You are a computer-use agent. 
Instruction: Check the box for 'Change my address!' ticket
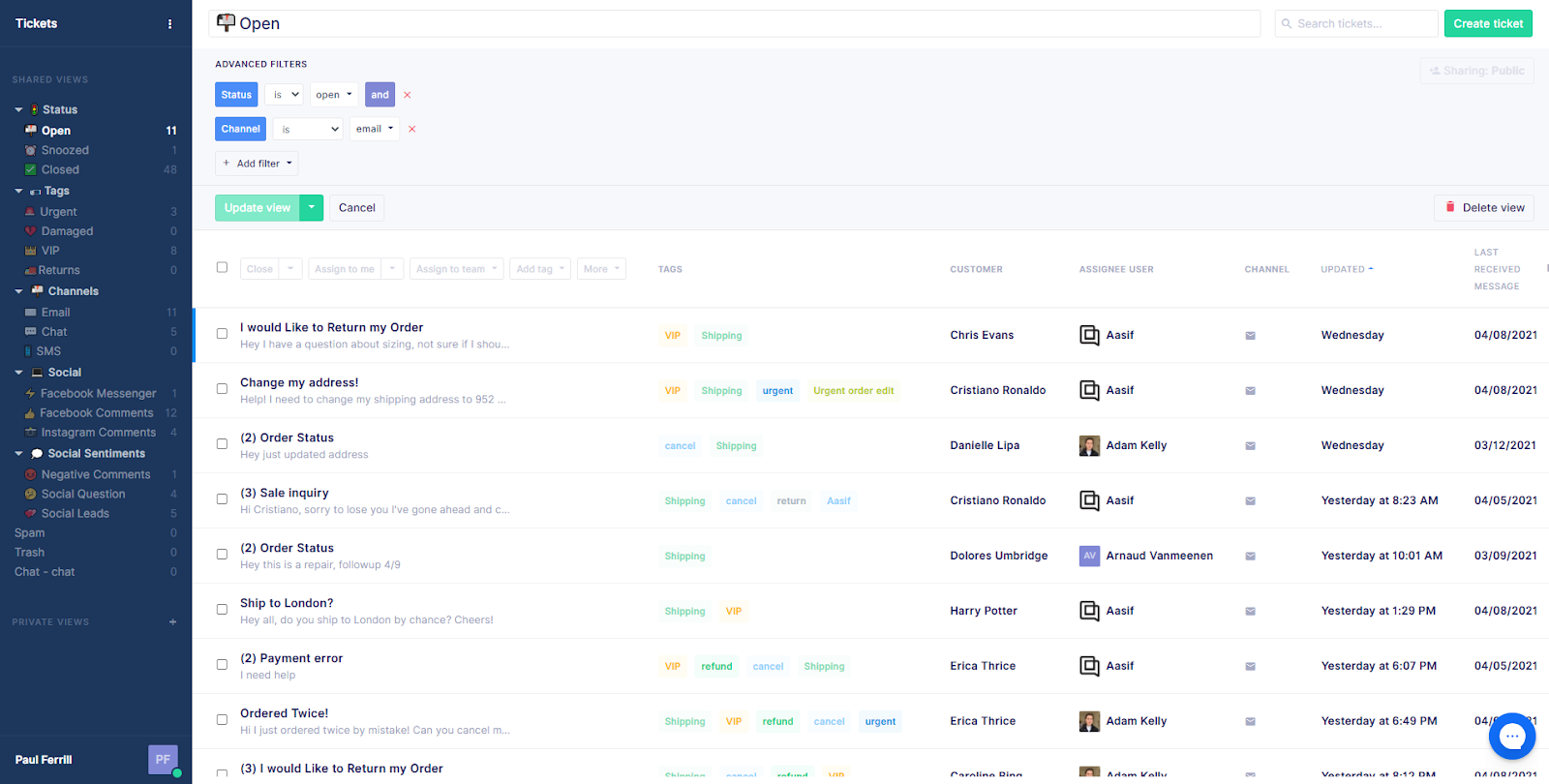[x=222, y=389]
